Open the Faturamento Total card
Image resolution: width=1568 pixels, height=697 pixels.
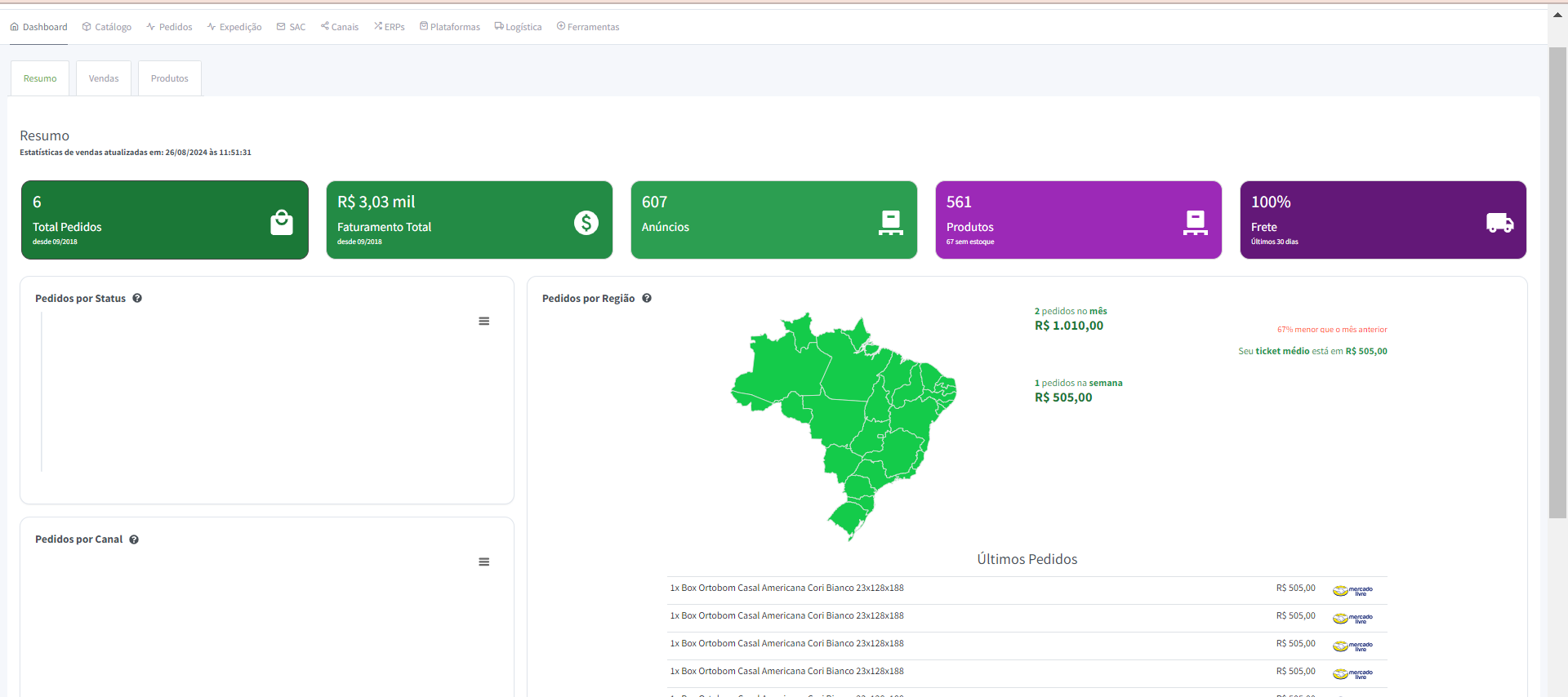point(470,220)
